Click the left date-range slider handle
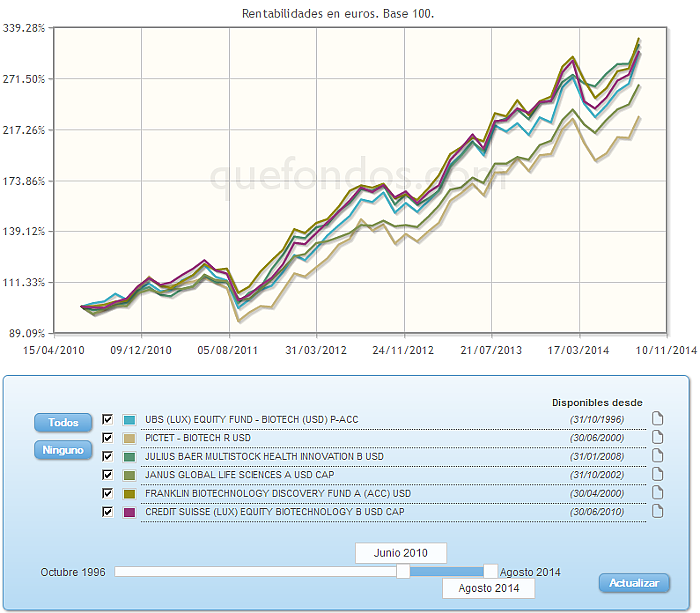This screenshot has width=700, height=613. (x=403, y=571)
